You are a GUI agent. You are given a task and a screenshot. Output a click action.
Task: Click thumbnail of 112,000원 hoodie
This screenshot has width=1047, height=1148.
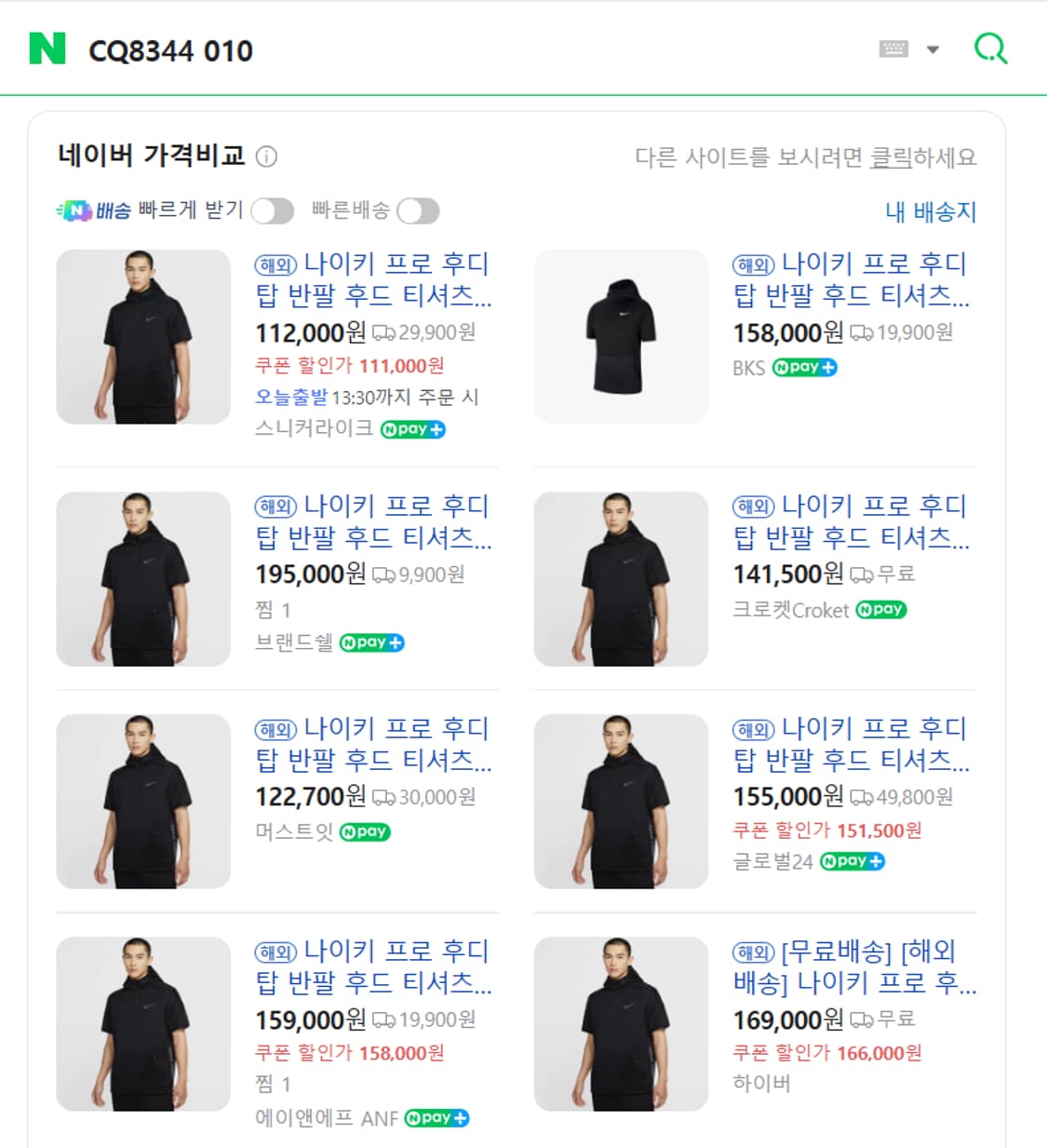143,337
